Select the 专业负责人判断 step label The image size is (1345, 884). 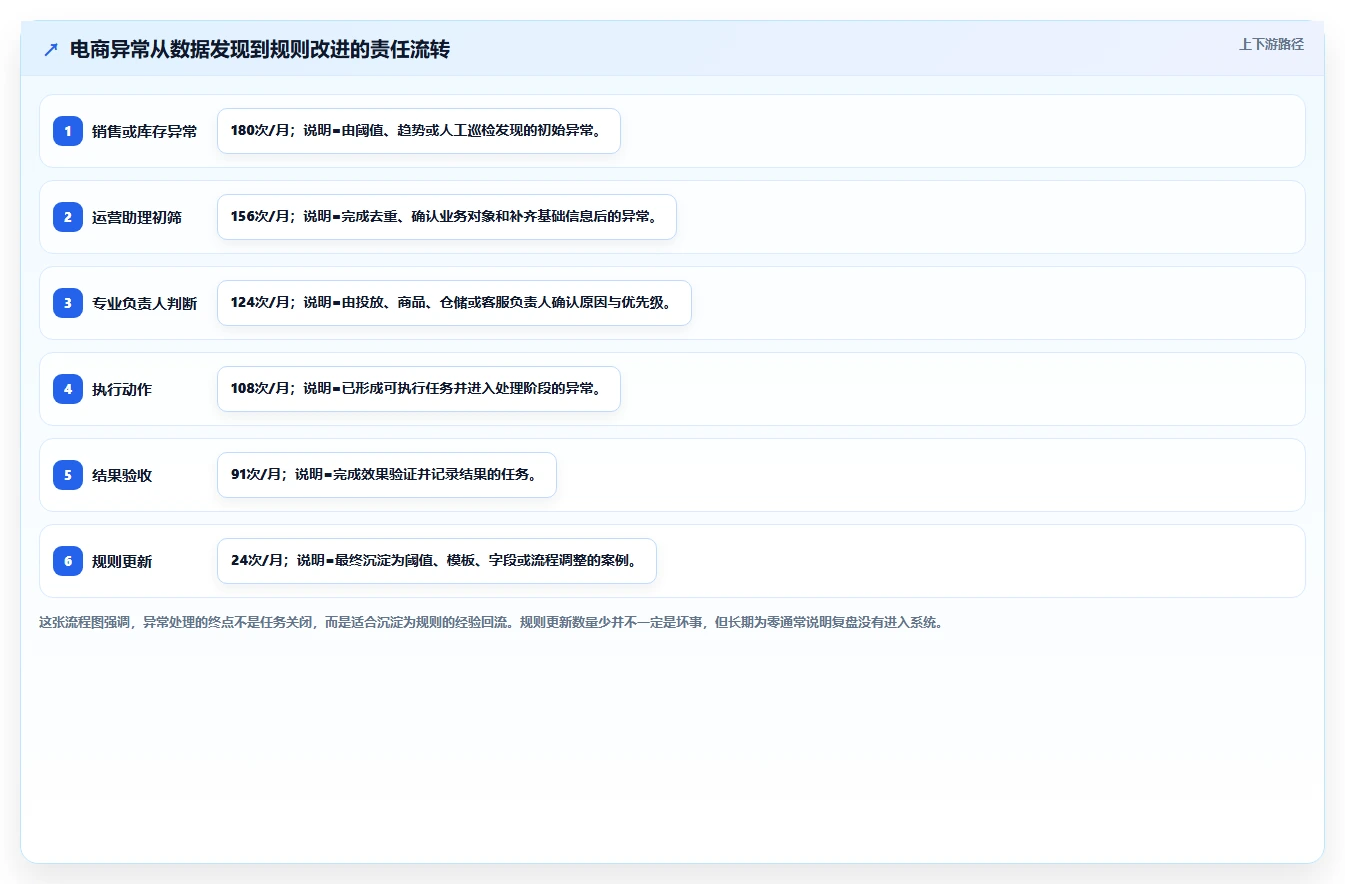click(144, 304)
